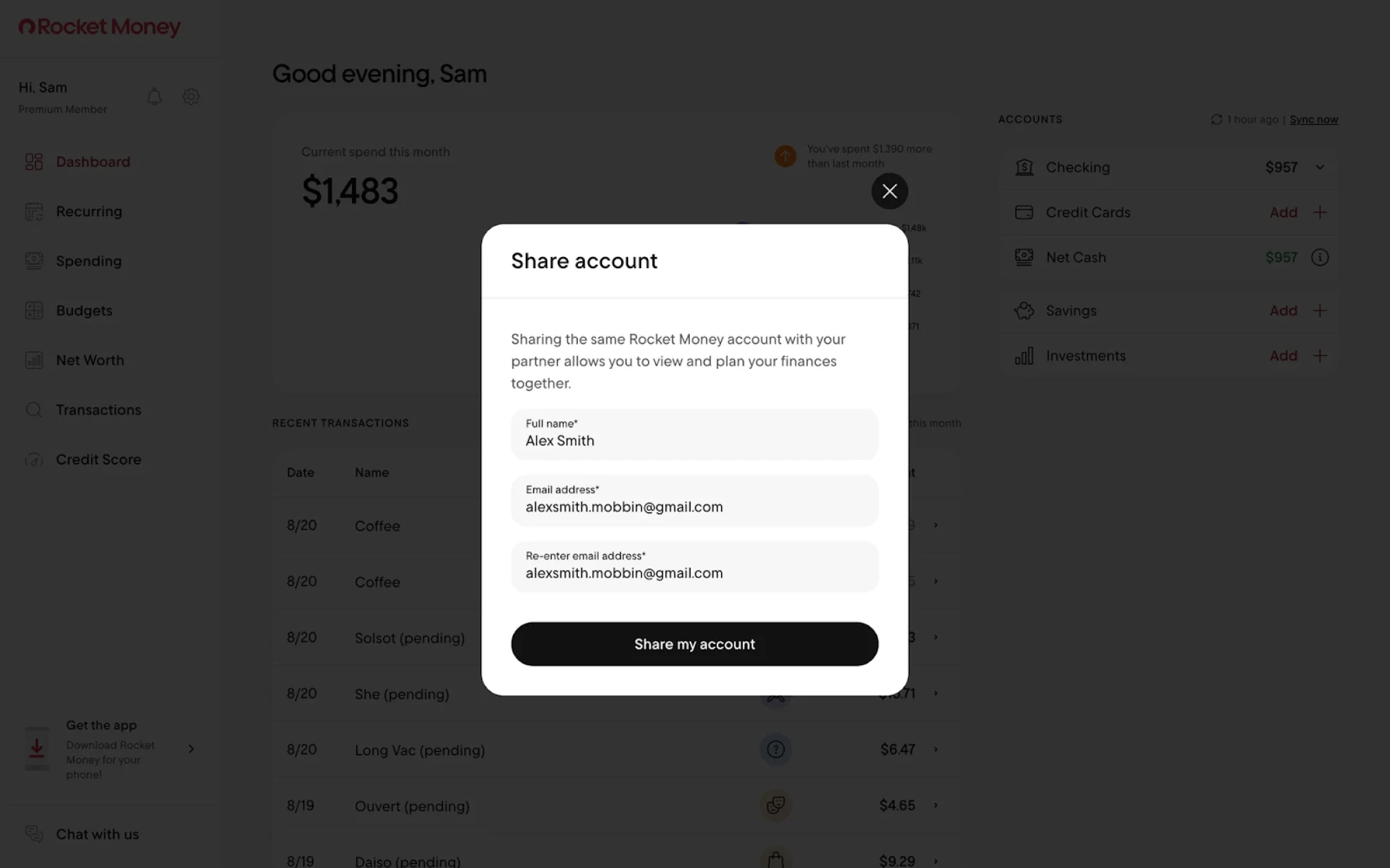Expand the Solsot pending transaction row

(x=935, y=637)
